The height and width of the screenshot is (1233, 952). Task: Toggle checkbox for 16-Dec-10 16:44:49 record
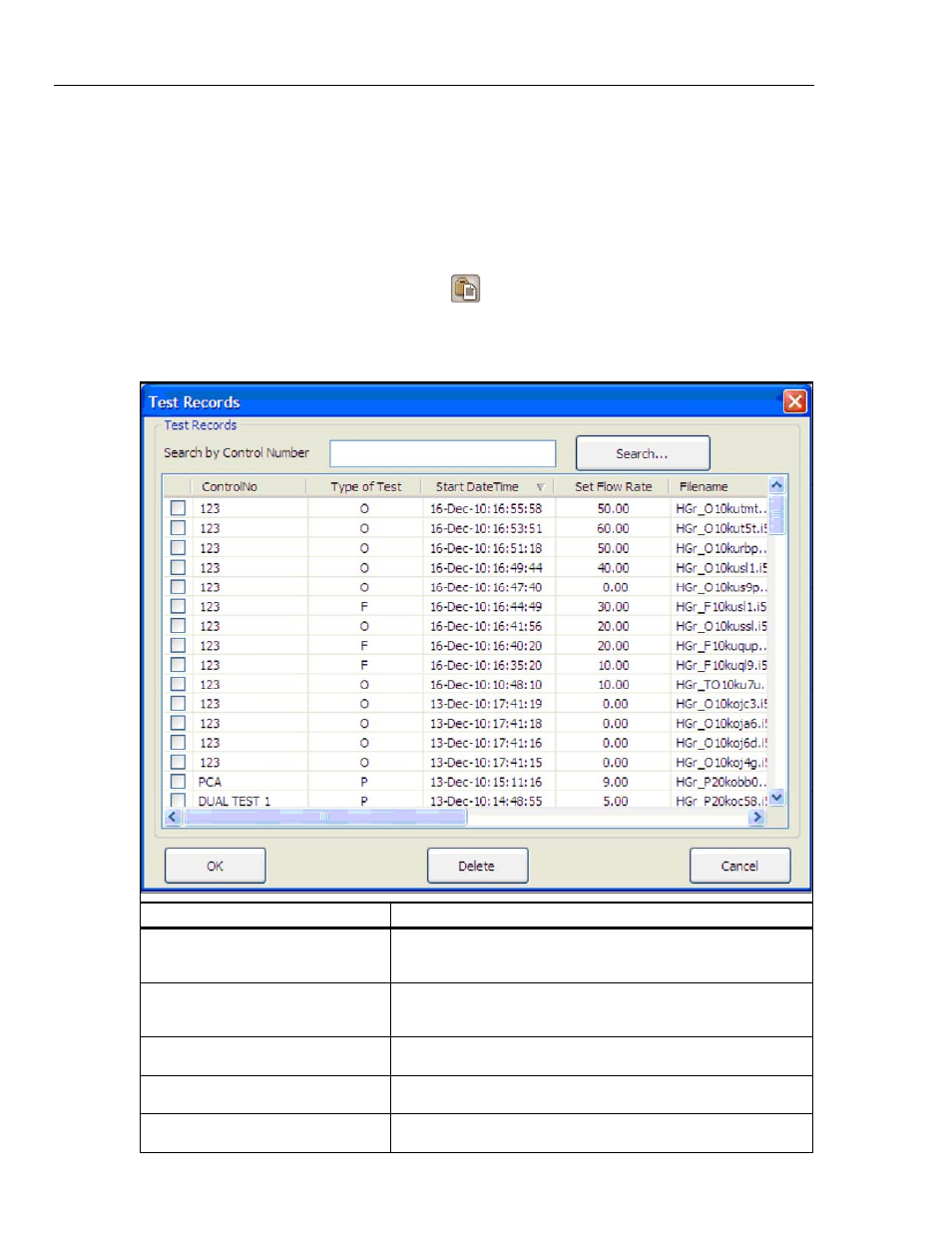pos(178,606)
